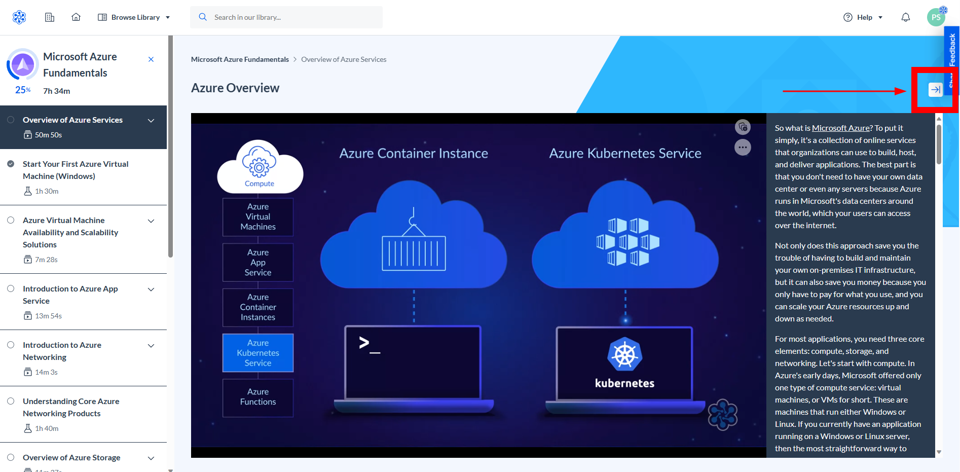960x472 pixels.
Task: Expand Introduction to Azure App Service chevron
Action: click(x=151, y=289)
